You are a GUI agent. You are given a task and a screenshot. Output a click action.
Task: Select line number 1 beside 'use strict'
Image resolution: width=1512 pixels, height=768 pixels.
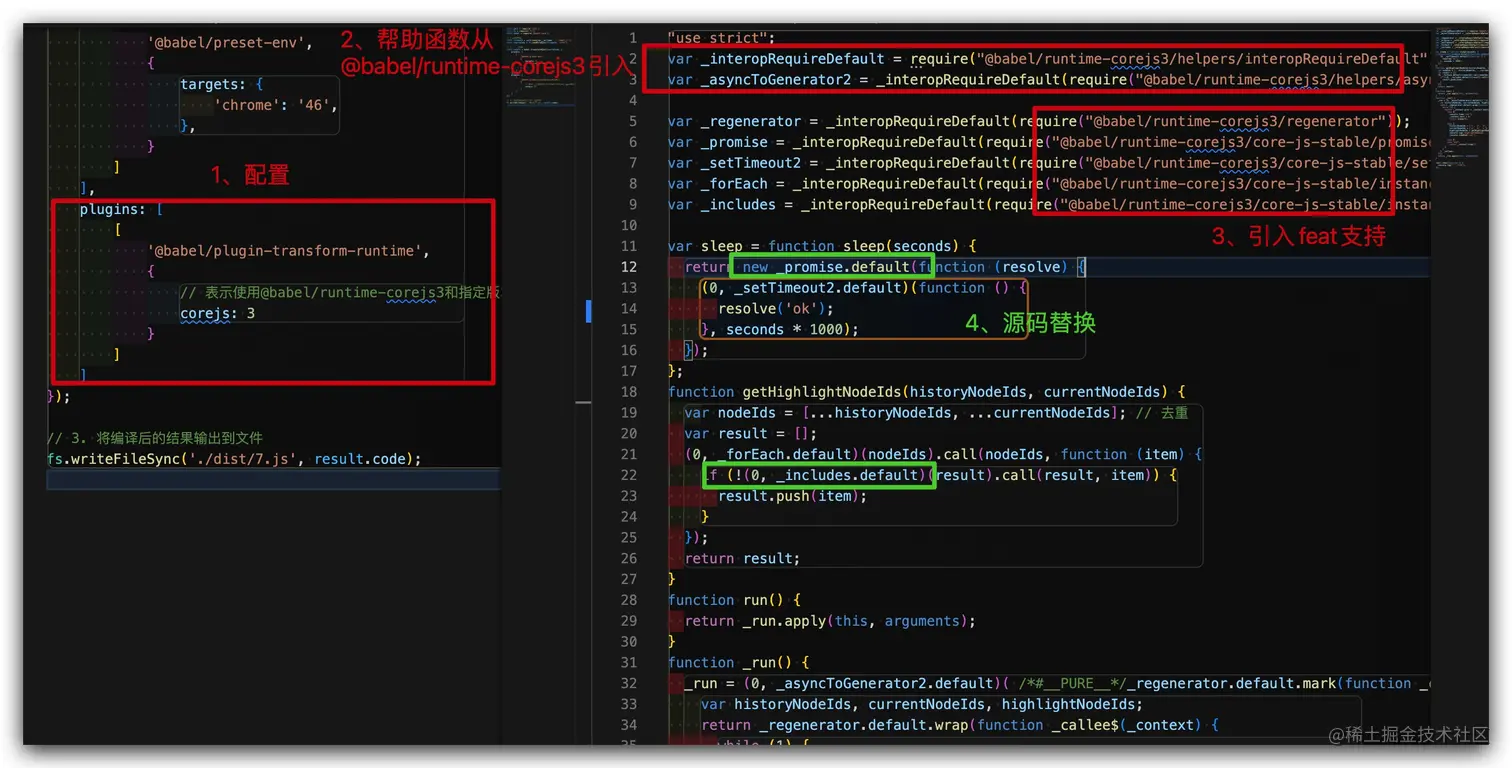tap(634, 37)
